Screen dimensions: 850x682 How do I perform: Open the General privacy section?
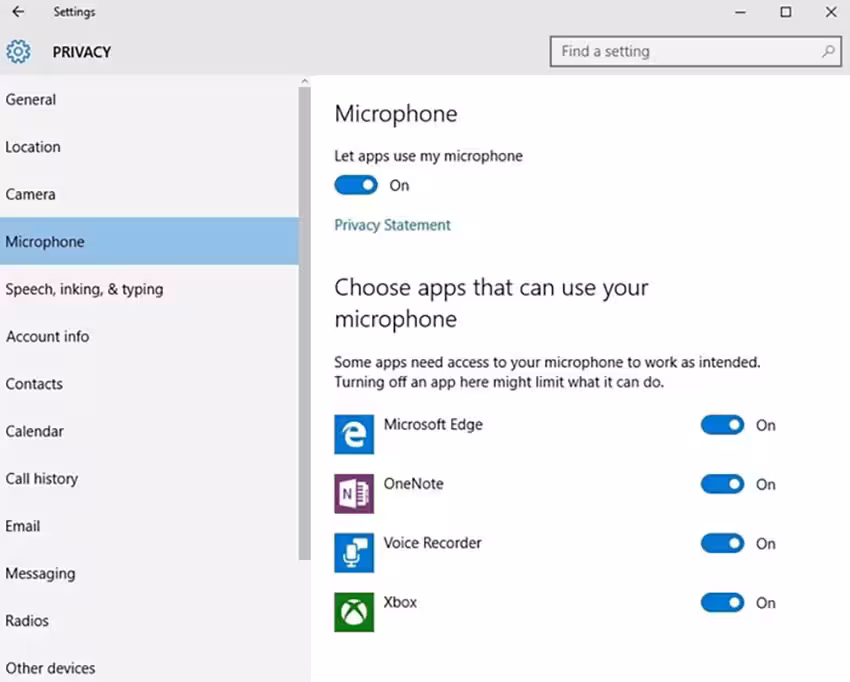tap(149, 100)
